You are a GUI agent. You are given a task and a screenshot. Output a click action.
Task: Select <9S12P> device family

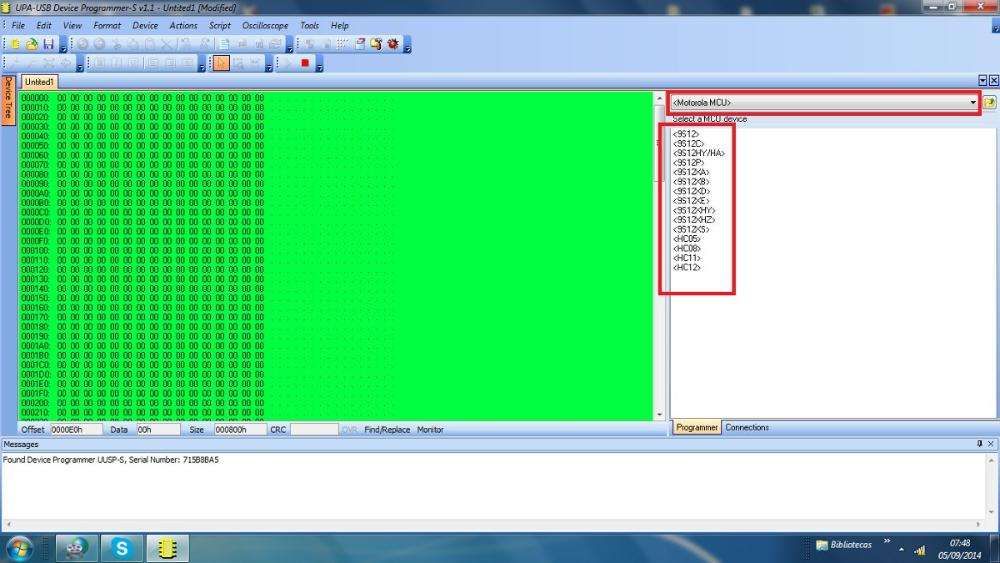(688, 163)
